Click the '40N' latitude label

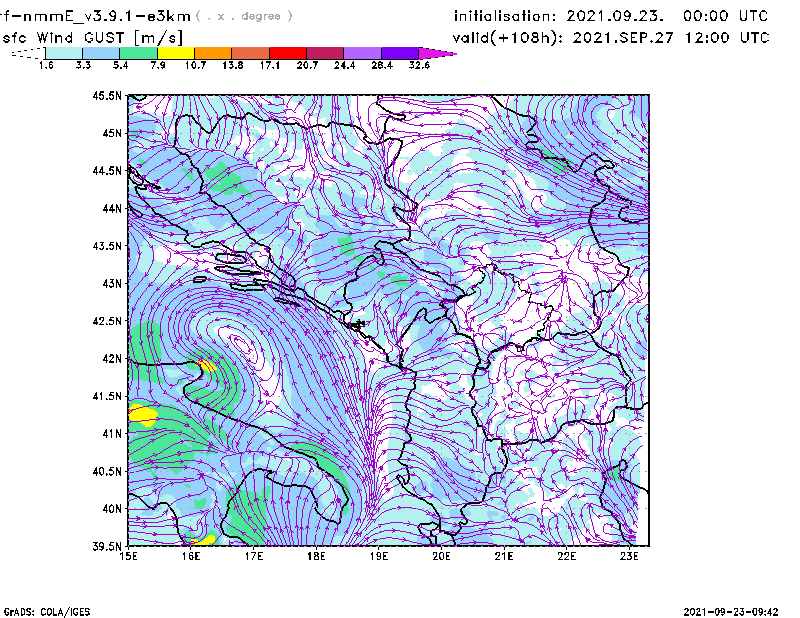(x=112, y=509)
